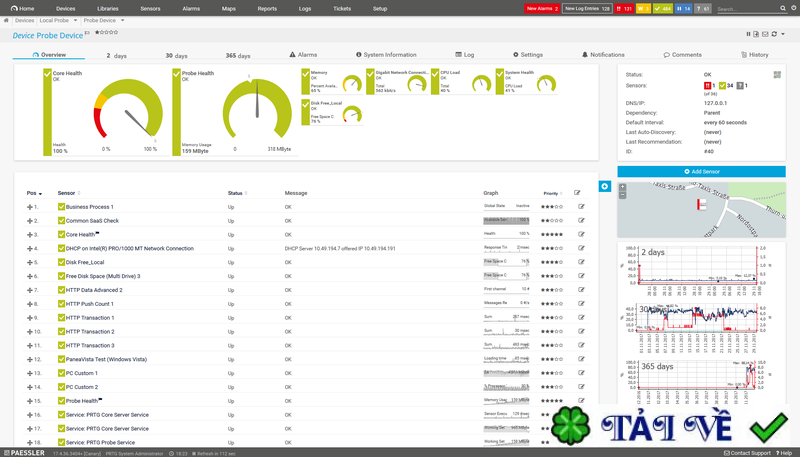Screen dimensions: 800x457
Task: Click the edit icon for Disk Free_Local row
Action: click(x=581, y=262)
